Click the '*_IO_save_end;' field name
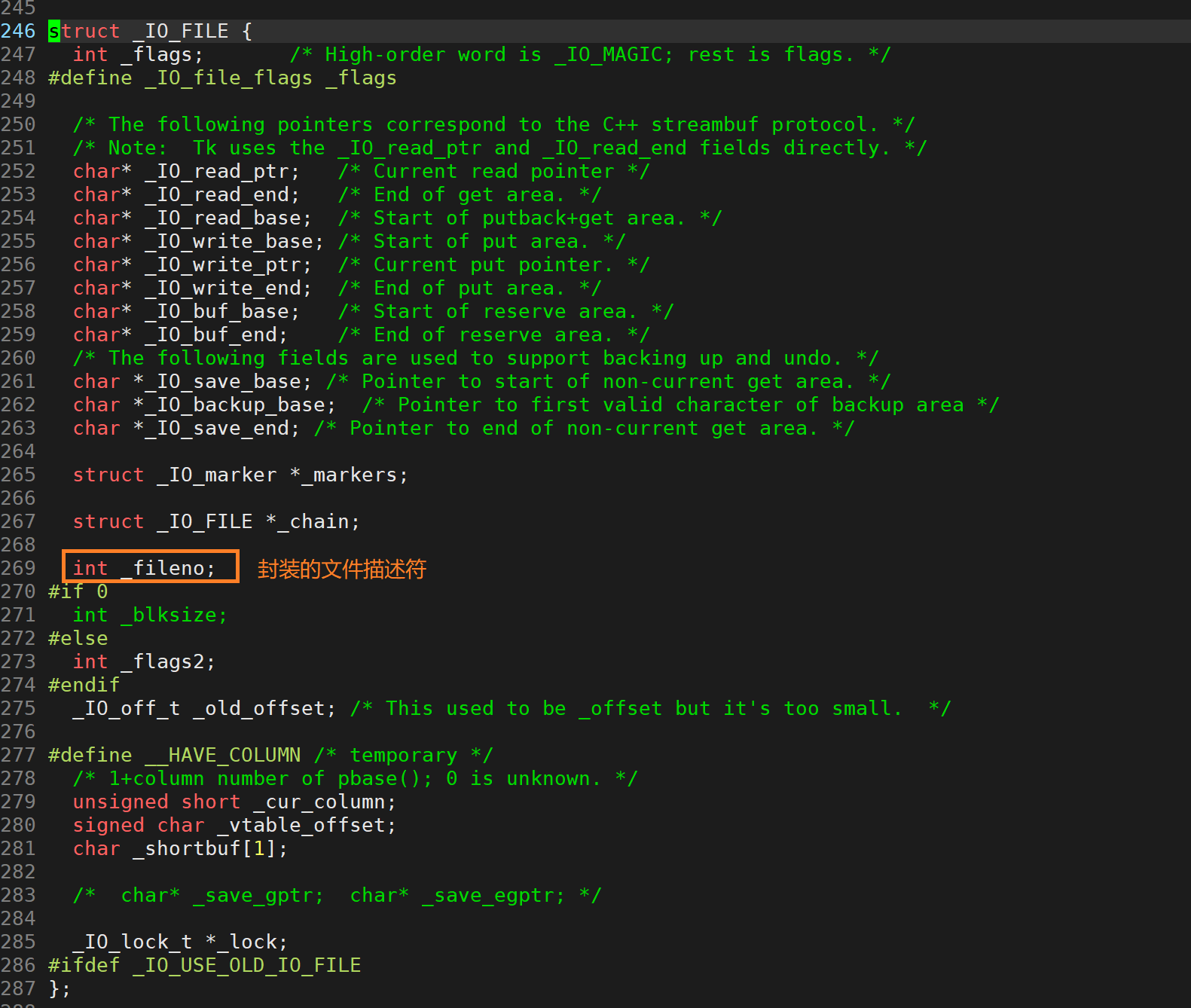 pyautogui.click(x=216, y=428)
